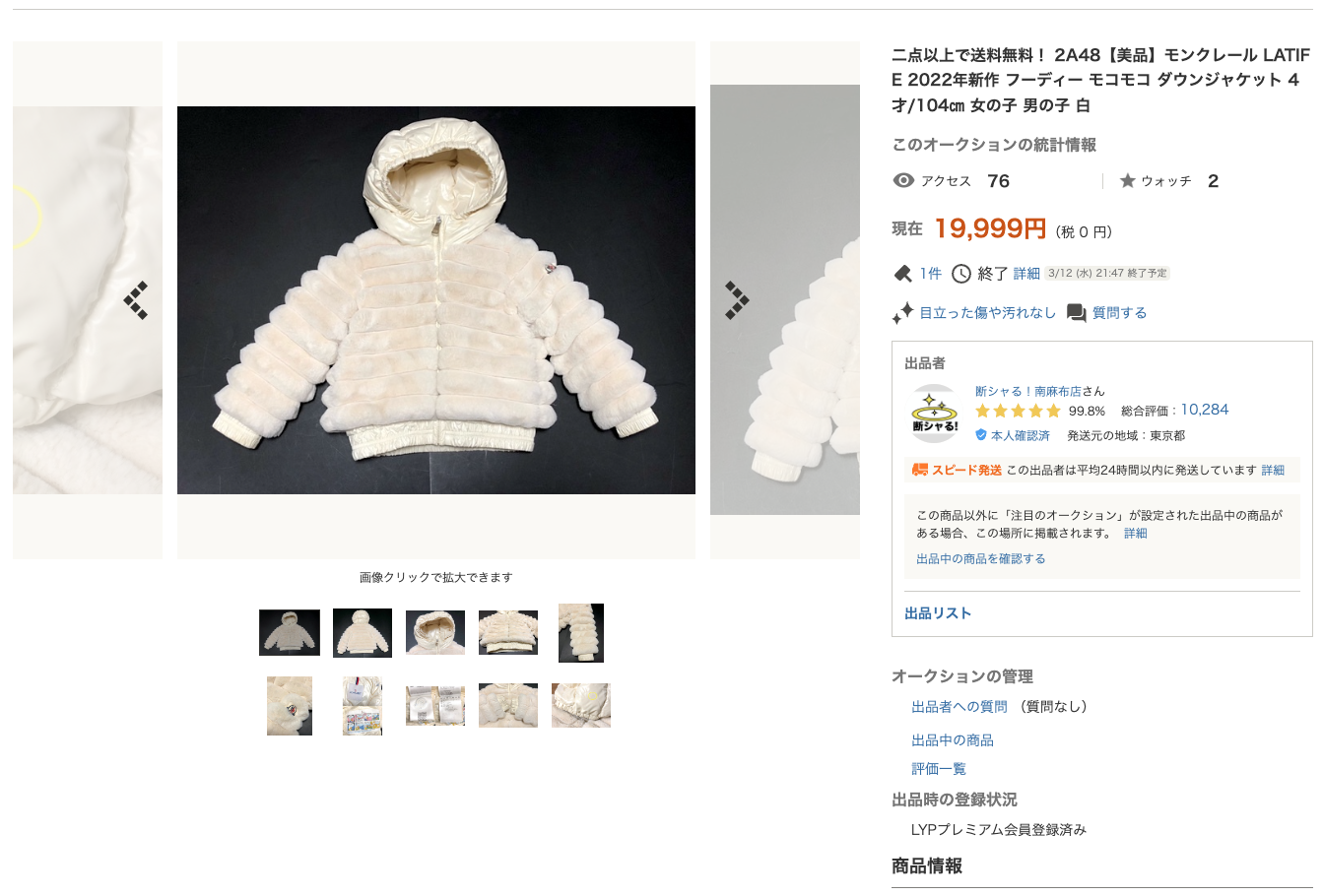
Task: Click main jacket image to enlarge
Action: tap(436, 300)
